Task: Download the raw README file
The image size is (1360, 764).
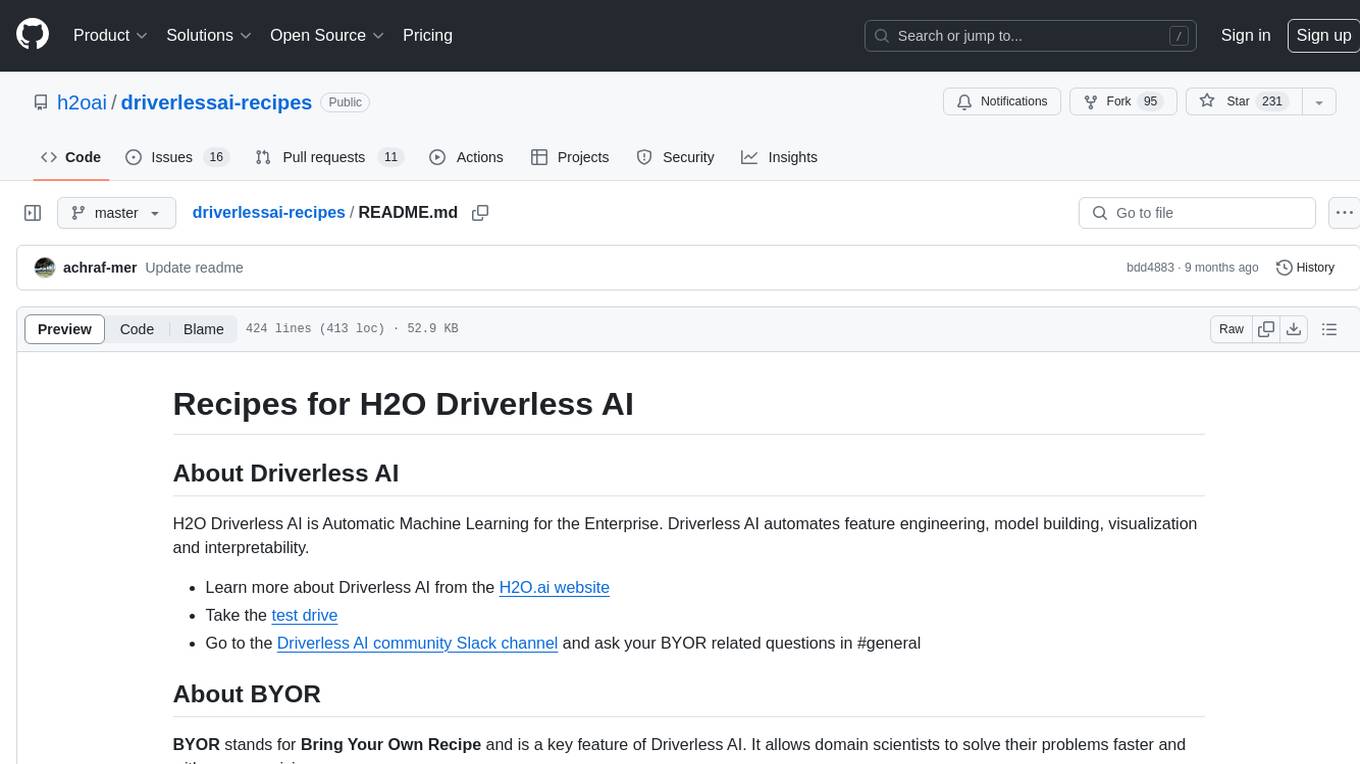Action: pos(1293,329)
